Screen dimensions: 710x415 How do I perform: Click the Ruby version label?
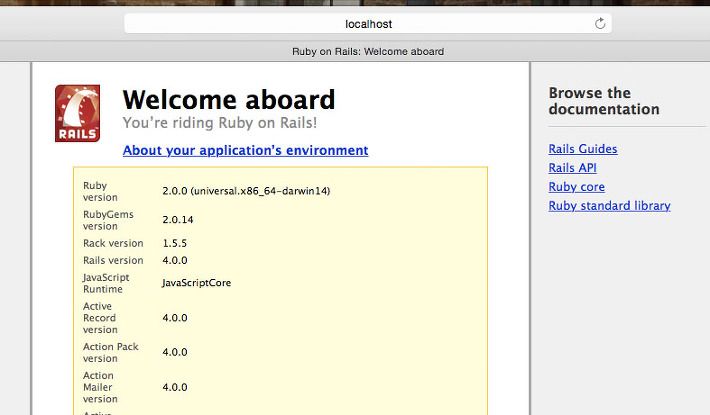(x=100, y=191)
